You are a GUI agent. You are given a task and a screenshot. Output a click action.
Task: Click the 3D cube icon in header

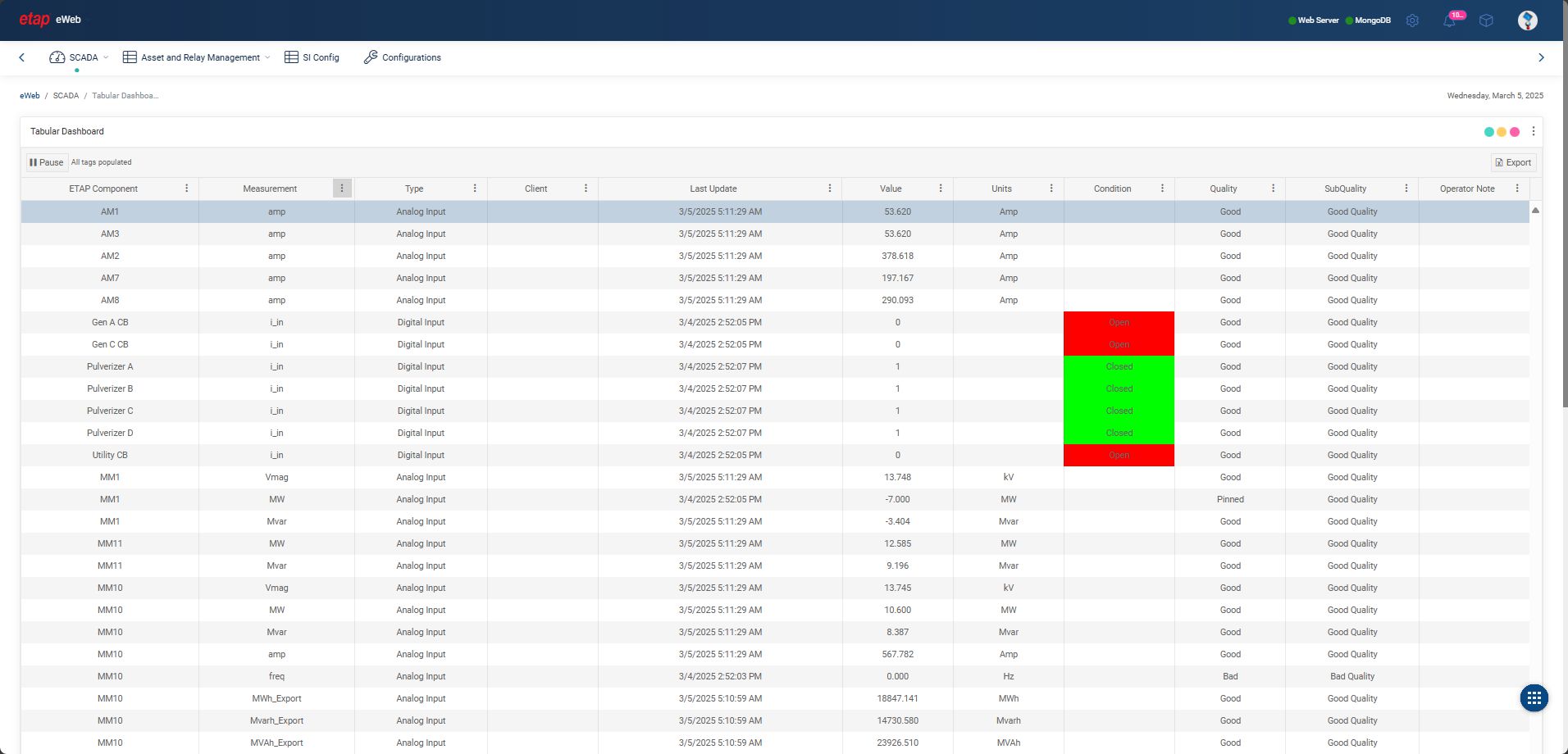[x=1486, y=20]
